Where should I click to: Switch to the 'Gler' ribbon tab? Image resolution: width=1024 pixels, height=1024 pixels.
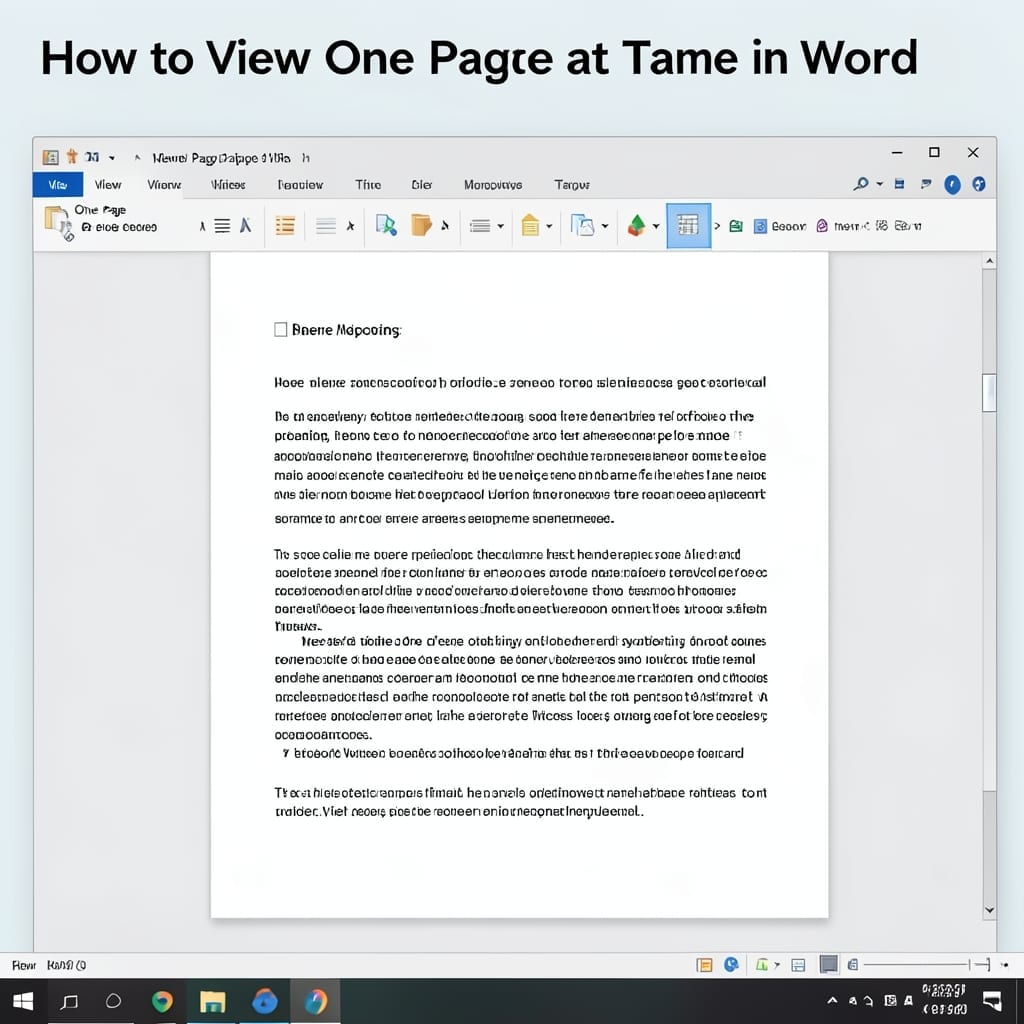(421, 185)
